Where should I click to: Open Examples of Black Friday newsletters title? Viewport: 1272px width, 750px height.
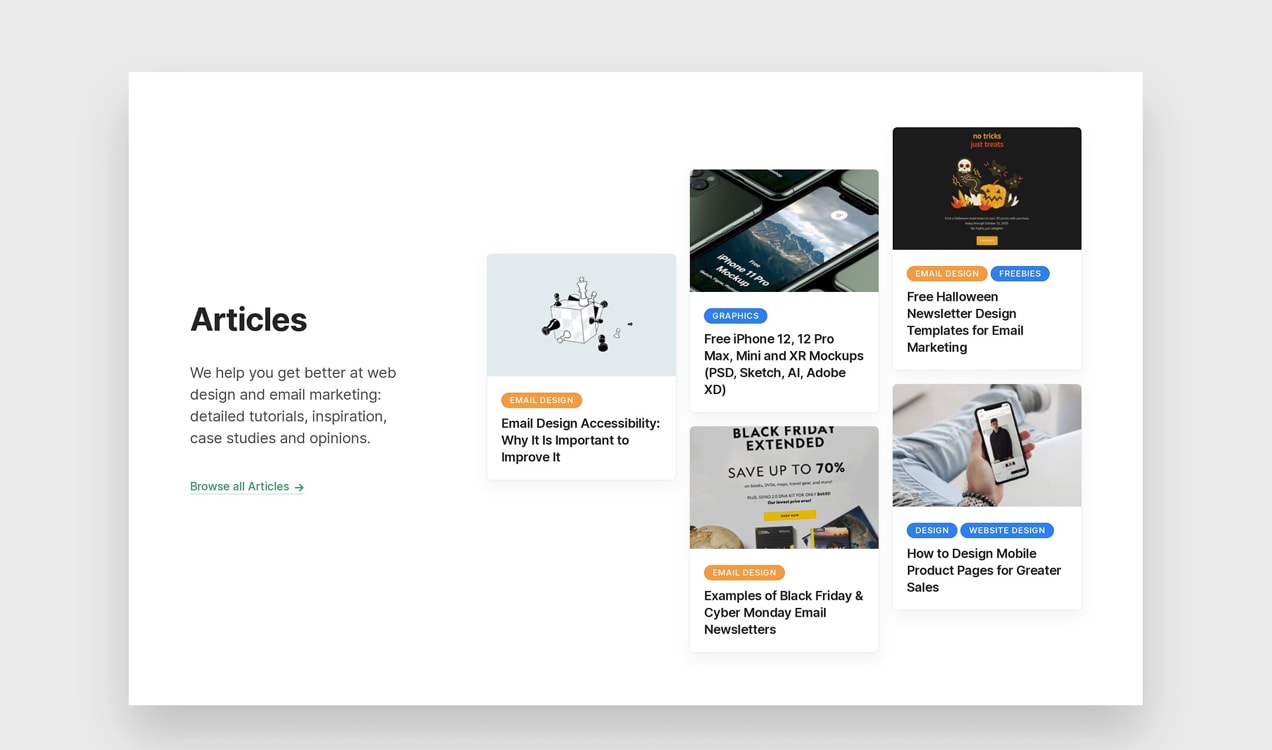coord(784,613)
